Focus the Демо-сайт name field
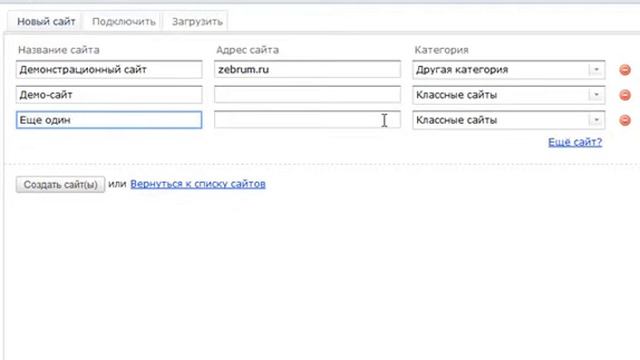Image resolution: width=640 pixels, height=360 pixels. tap(109, 95)
